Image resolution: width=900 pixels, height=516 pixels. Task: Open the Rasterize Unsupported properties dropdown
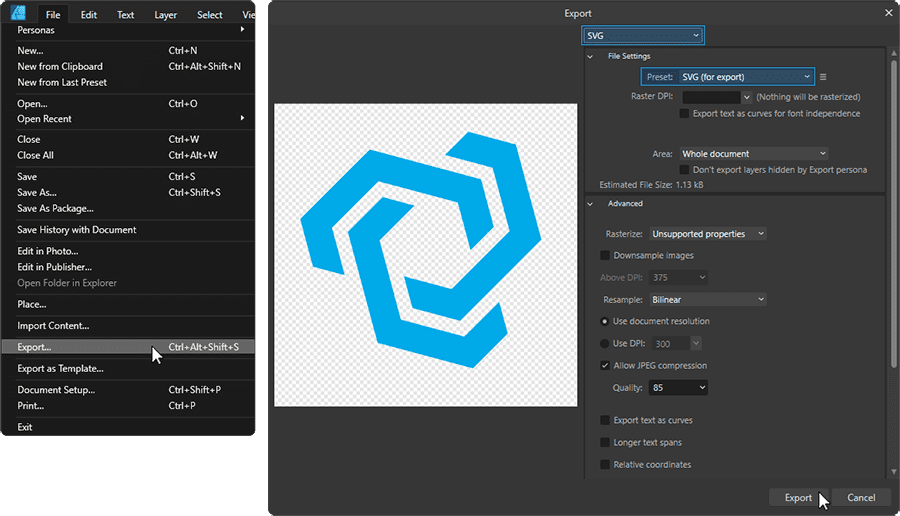click(x=708, y=234)
